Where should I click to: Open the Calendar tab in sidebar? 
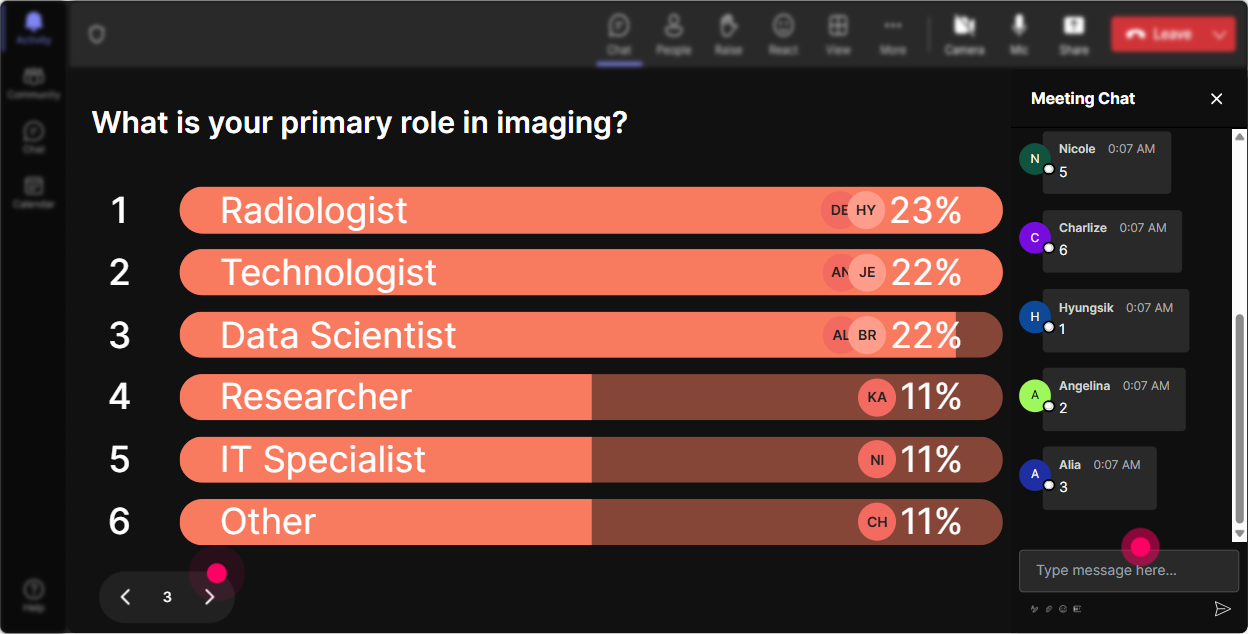34,191
